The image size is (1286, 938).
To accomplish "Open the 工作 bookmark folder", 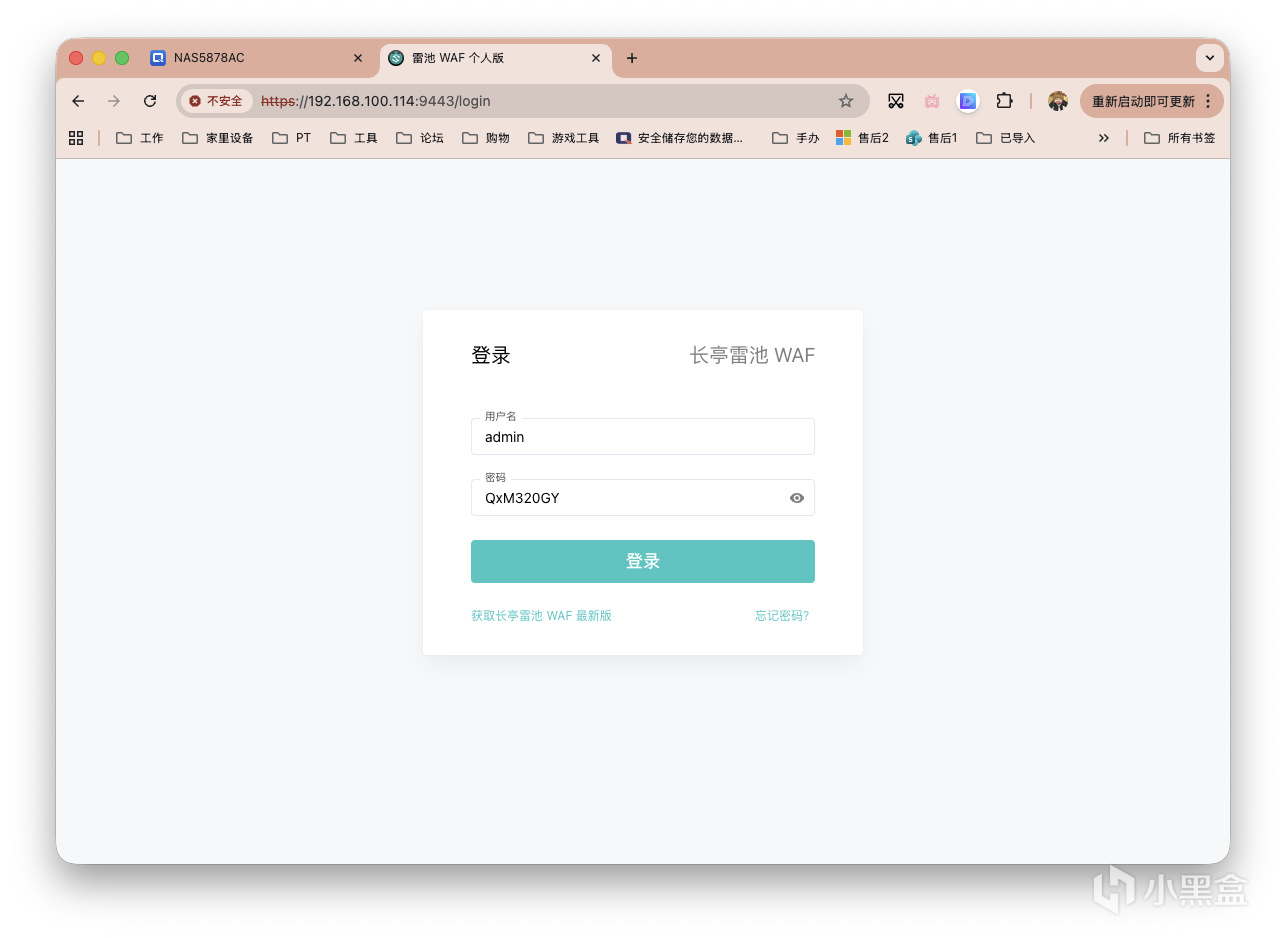I will click(x=140, y=138).
